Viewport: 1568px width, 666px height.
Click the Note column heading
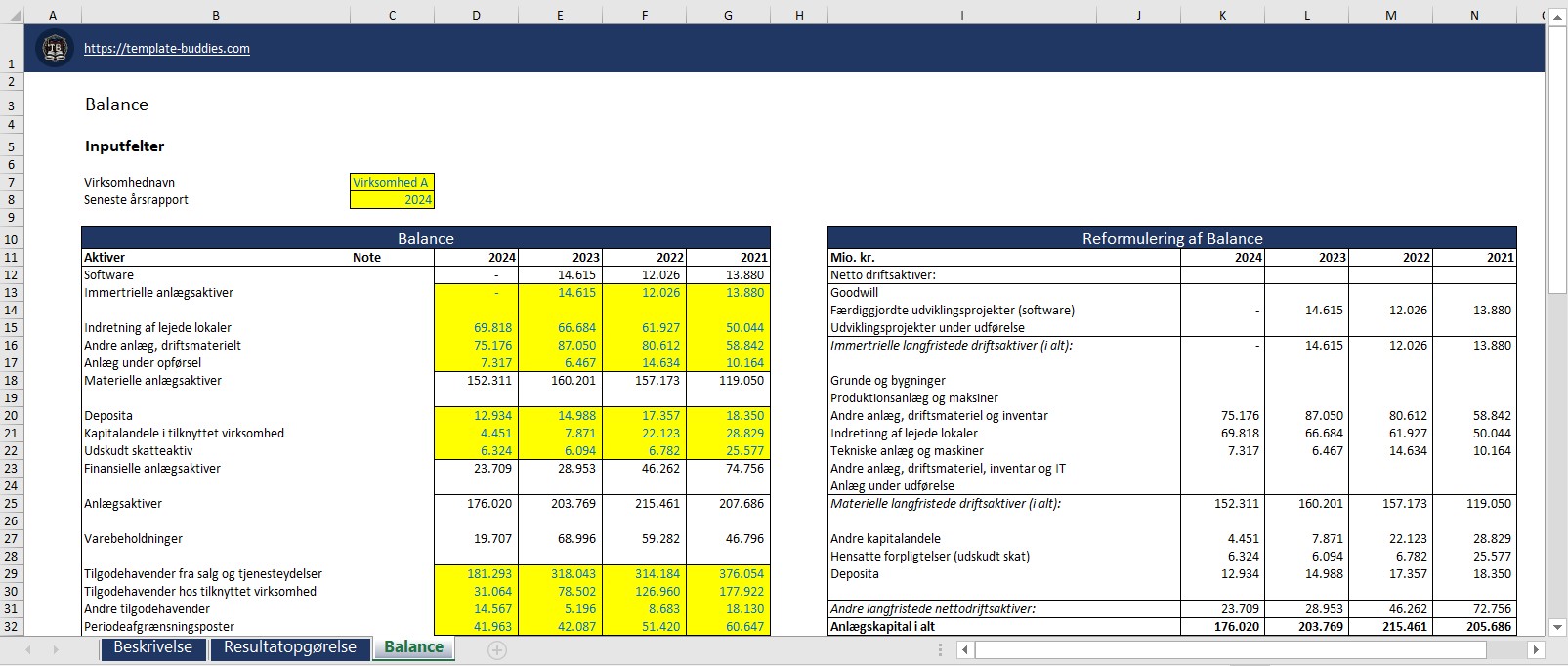pyautogui.click(x=366, y=258)
